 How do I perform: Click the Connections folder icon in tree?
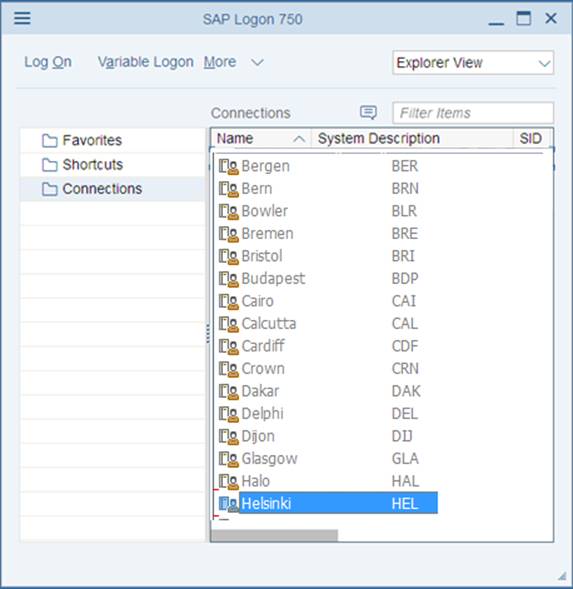tap(50, 189)
